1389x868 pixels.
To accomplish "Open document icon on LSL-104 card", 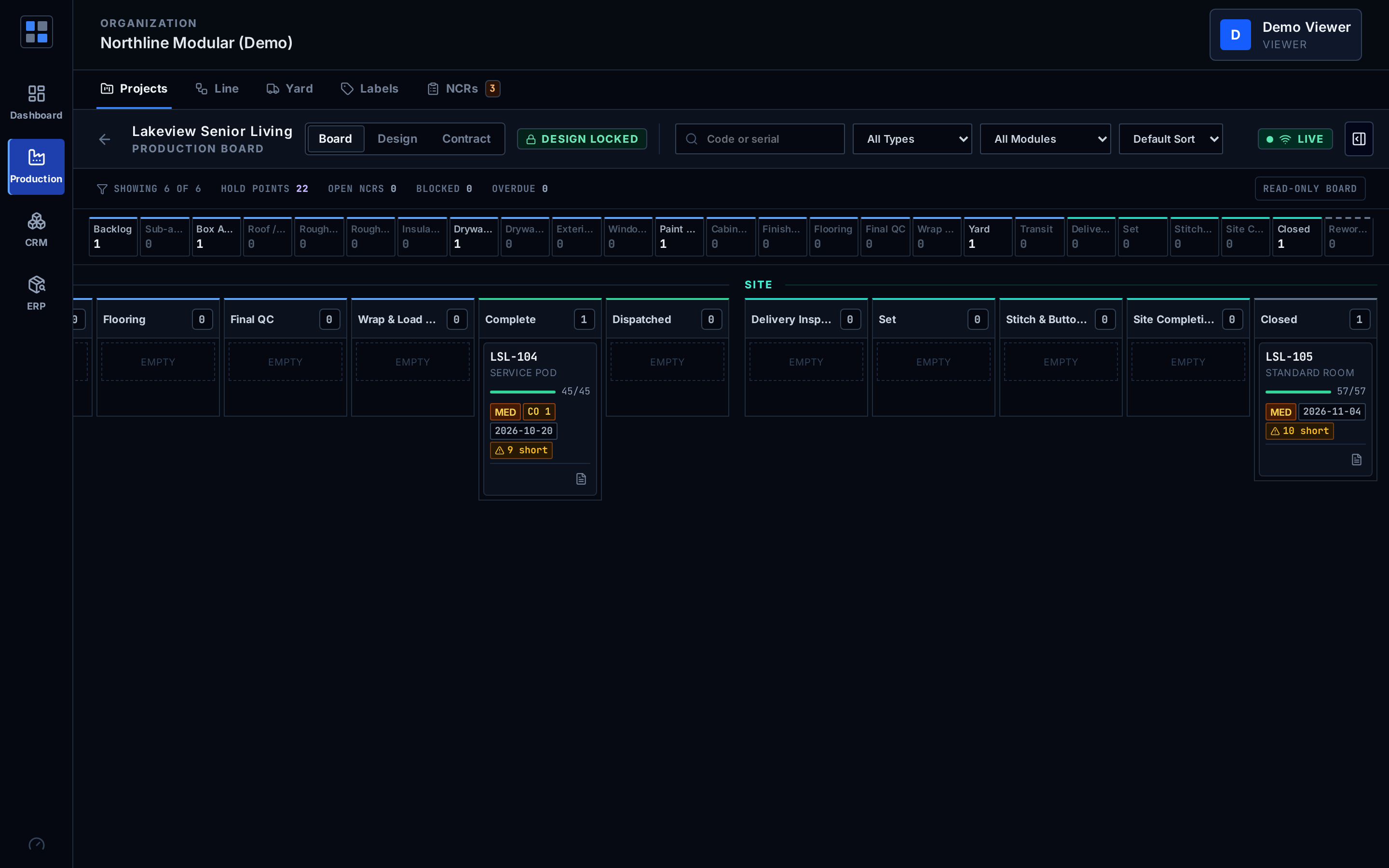I will [581, 479].
